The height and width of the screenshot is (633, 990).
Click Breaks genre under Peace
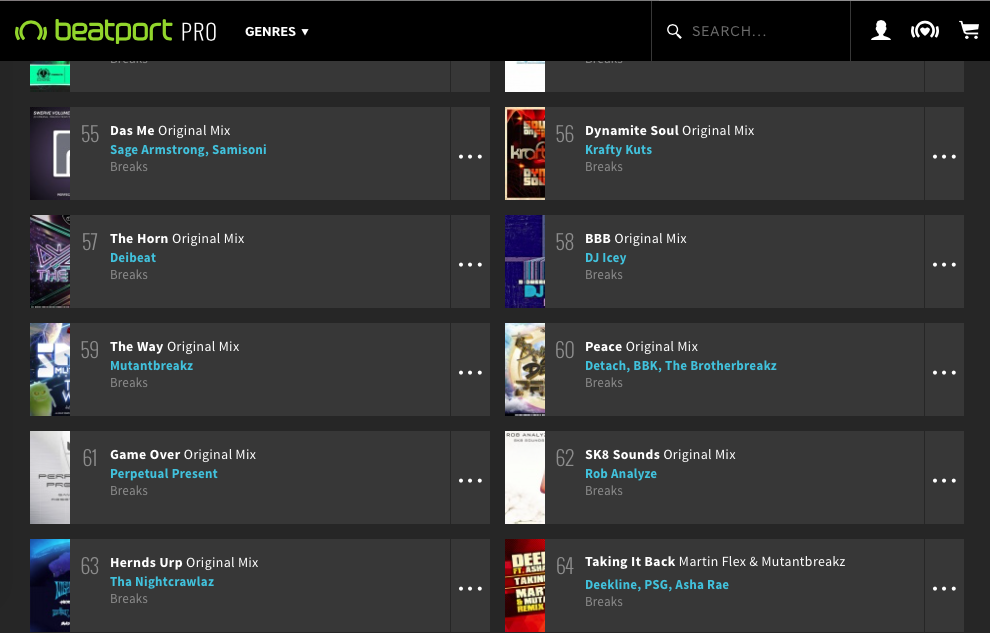tap(604, 382)
